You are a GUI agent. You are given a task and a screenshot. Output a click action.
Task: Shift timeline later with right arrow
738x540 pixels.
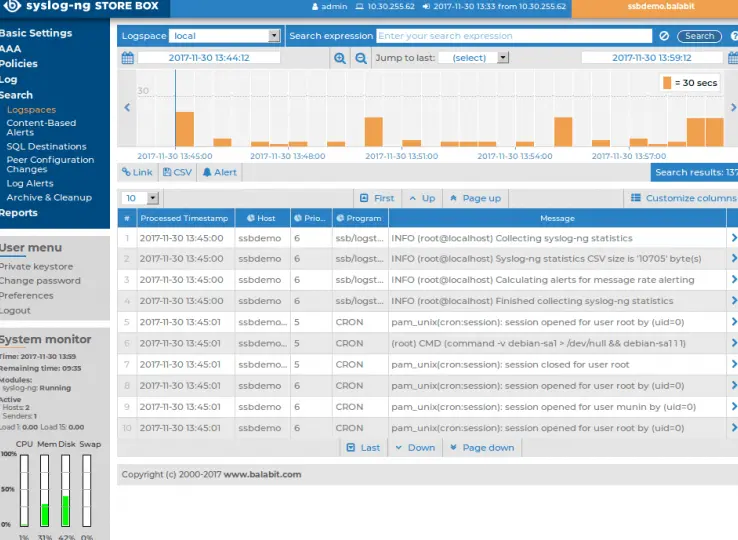pyautogui.click(x=733, y=107)
